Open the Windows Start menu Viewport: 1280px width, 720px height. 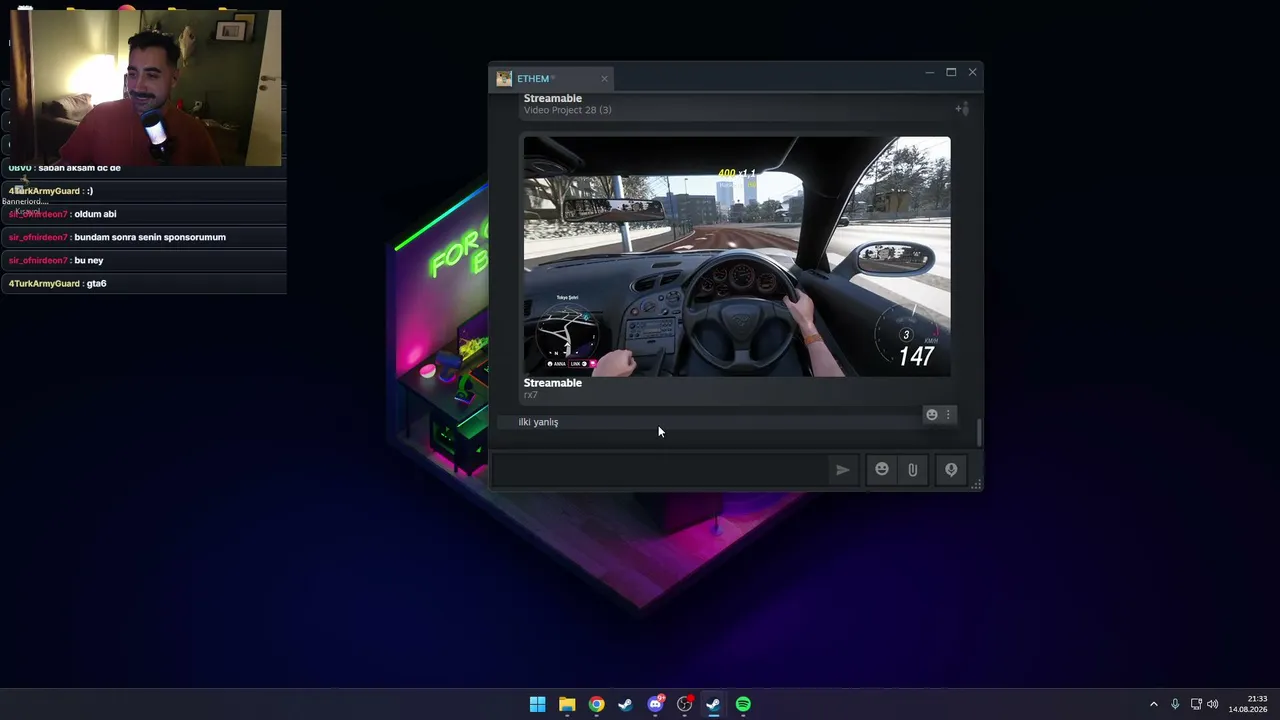537,704
